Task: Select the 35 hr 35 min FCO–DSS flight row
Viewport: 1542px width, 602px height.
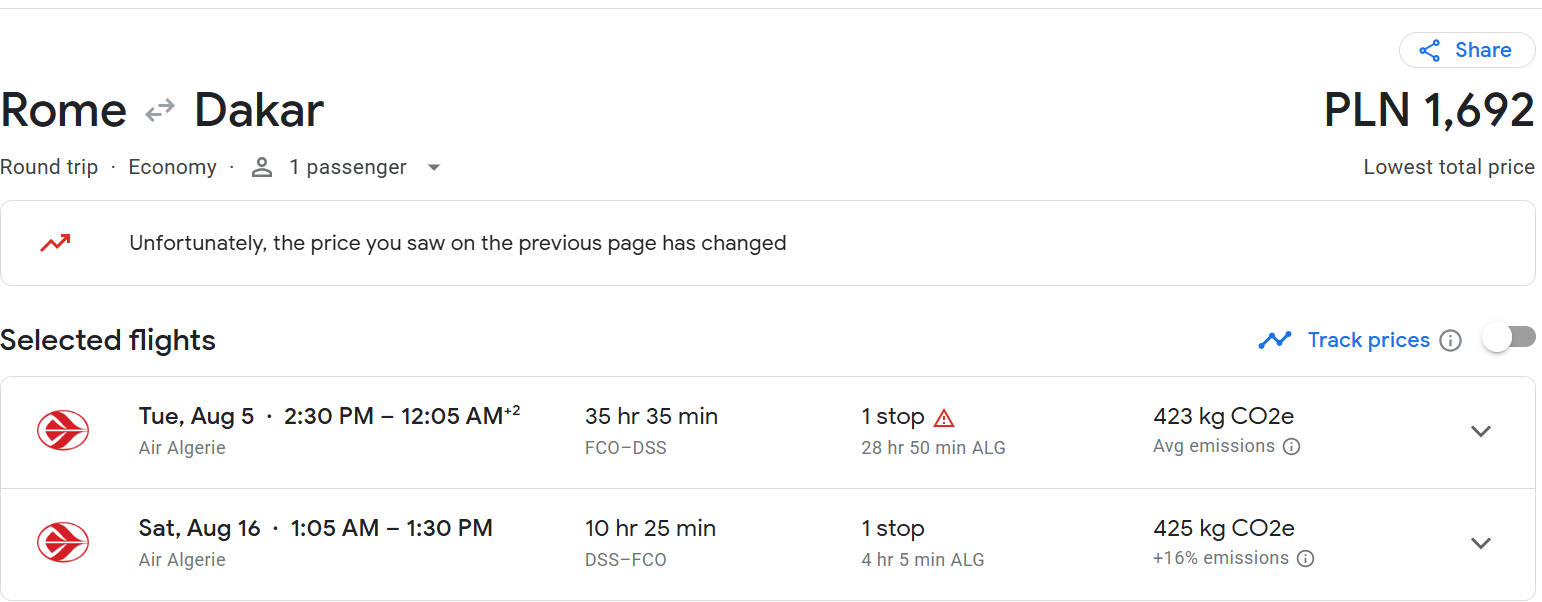Action: click(x=768, y=432)
